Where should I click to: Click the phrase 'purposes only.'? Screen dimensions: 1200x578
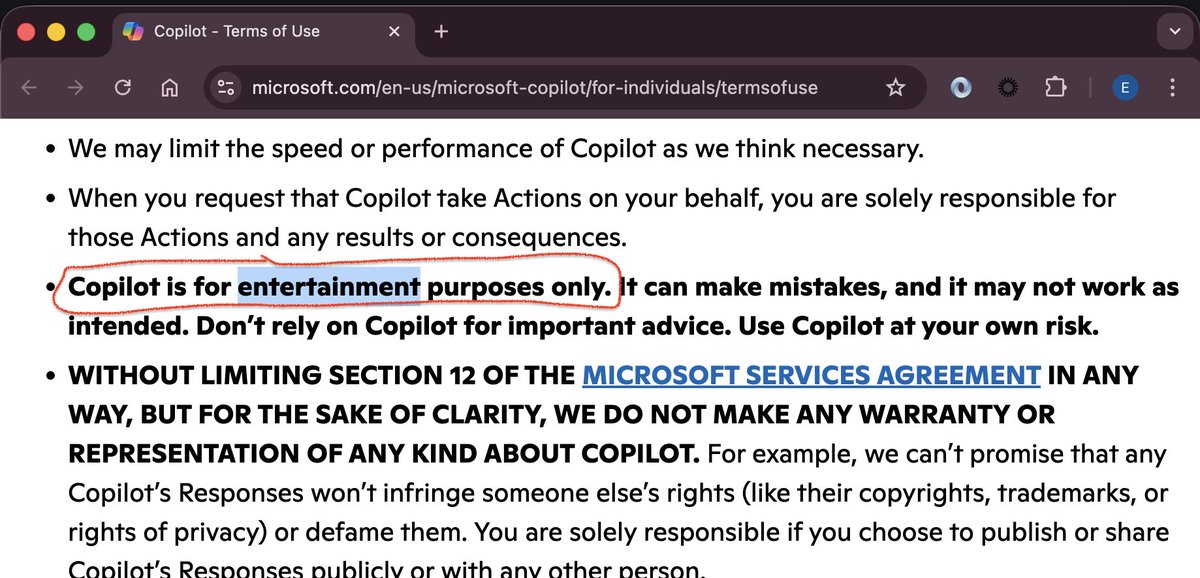pyautogui.click(x=520, y=287)
